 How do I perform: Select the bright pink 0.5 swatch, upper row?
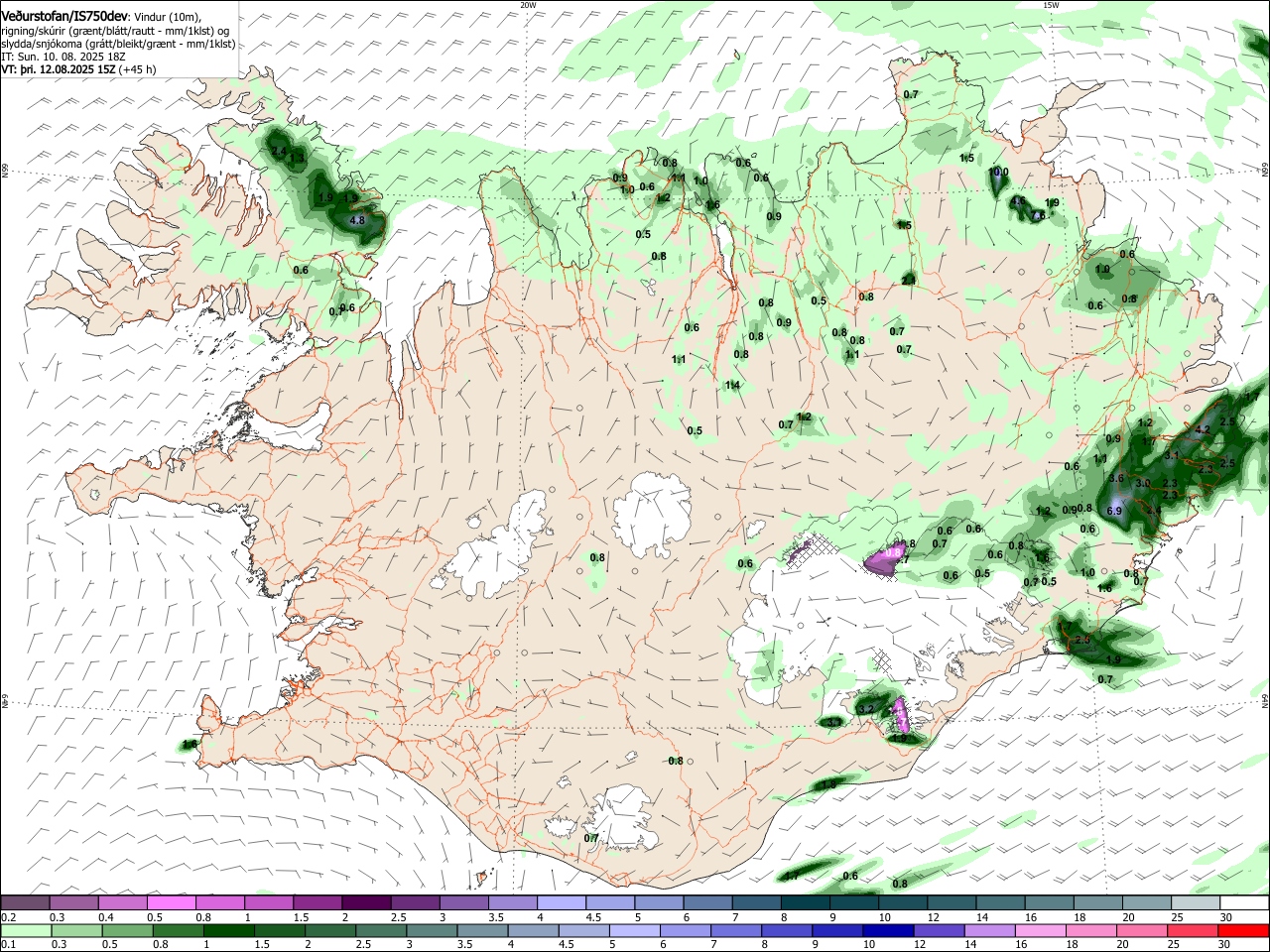[x=171, y=902]
